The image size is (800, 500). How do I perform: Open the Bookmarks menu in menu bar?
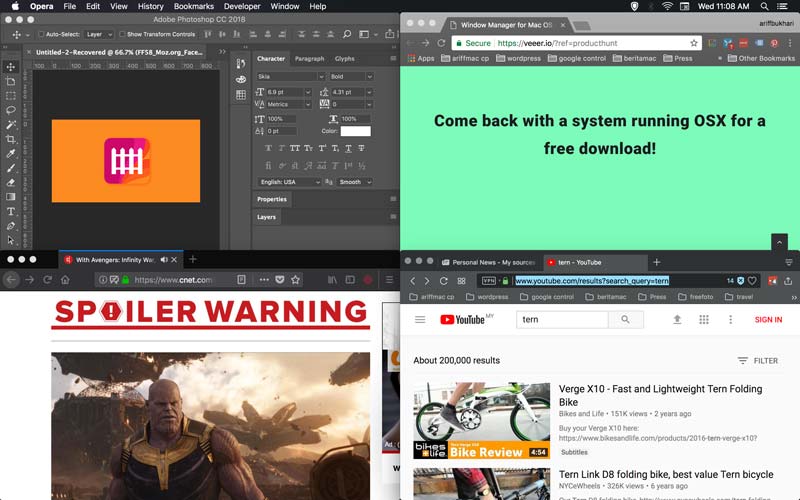[193, 6]
